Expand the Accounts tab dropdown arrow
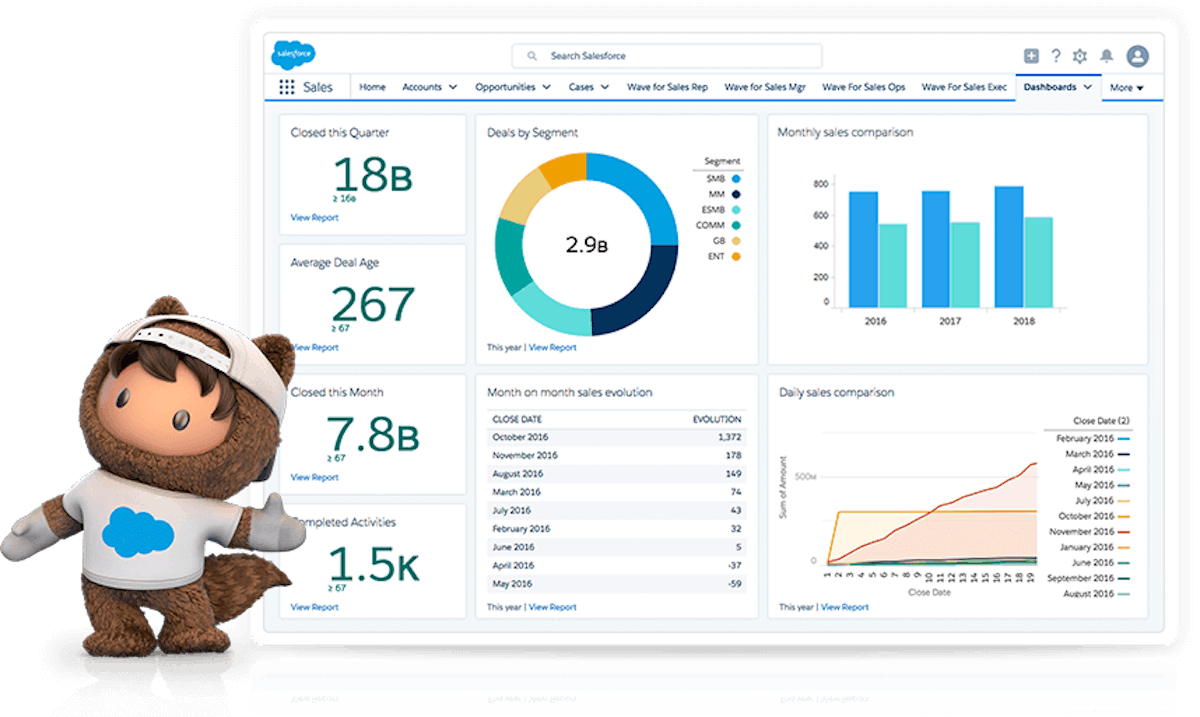The image size is (1200, 717). click(453, 87)
